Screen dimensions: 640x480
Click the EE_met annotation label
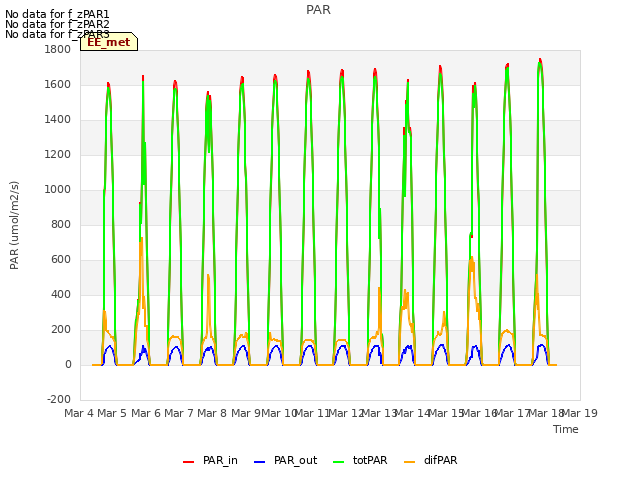point(109,42)
